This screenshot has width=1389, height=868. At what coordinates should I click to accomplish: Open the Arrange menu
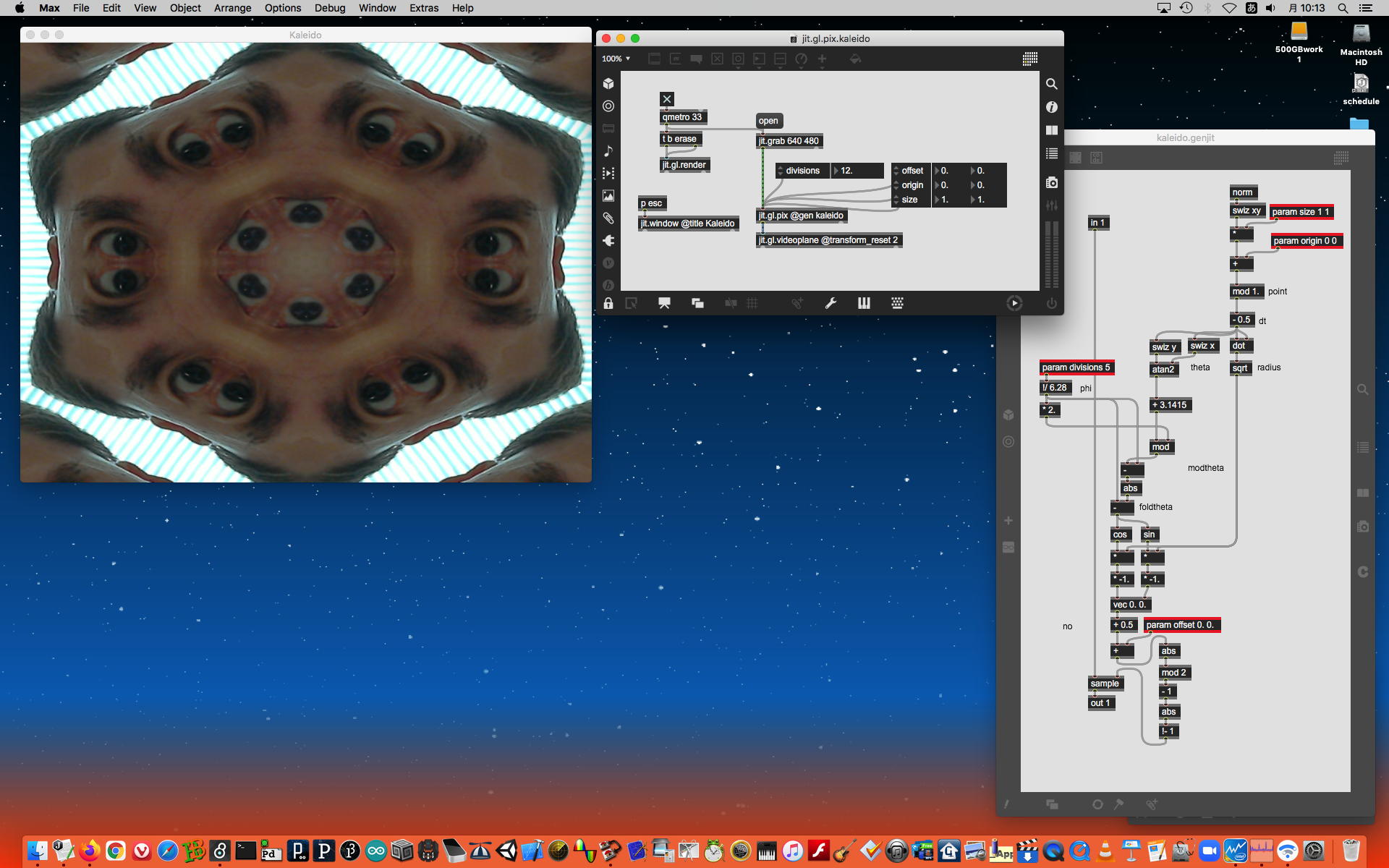click(x=232, y=8)
